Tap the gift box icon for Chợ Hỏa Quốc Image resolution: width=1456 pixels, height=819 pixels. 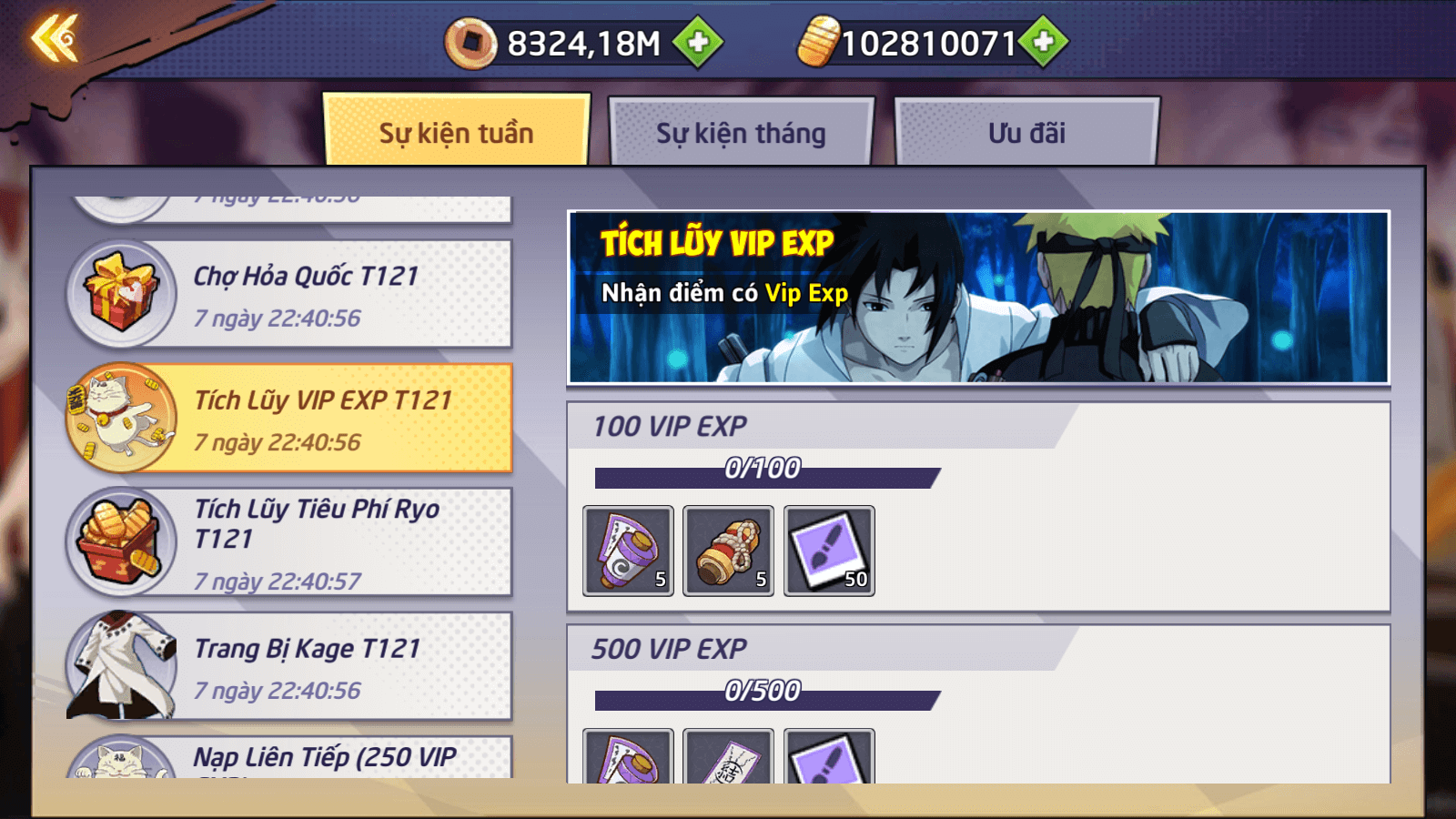120,294
